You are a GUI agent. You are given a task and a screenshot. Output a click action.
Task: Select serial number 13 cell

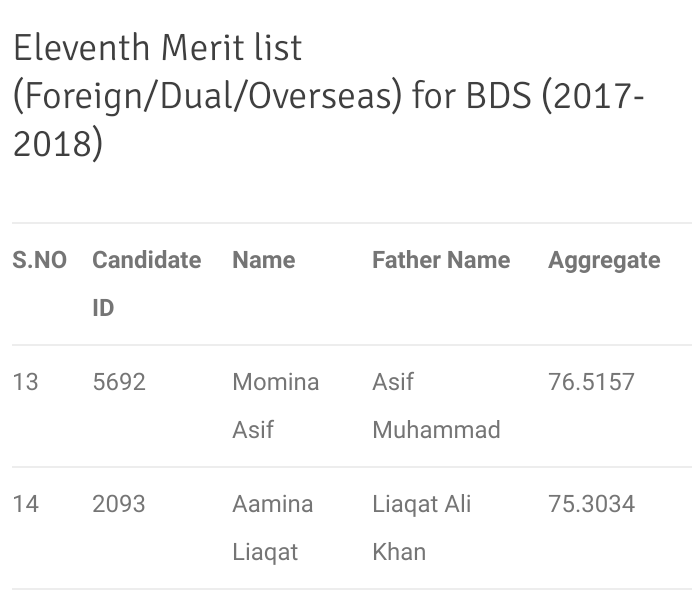25,382
